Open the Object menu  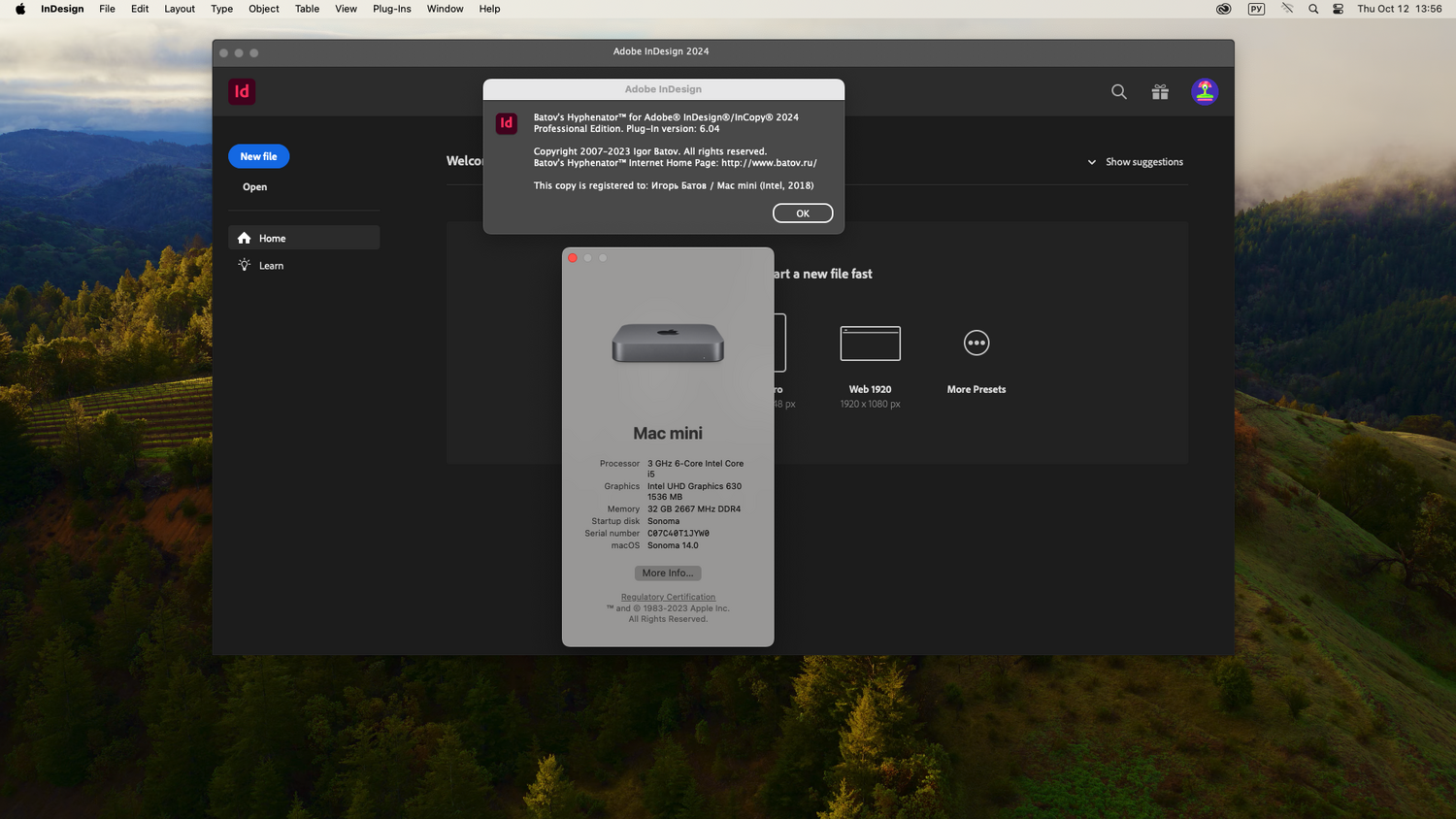click(x=264, y=9)
